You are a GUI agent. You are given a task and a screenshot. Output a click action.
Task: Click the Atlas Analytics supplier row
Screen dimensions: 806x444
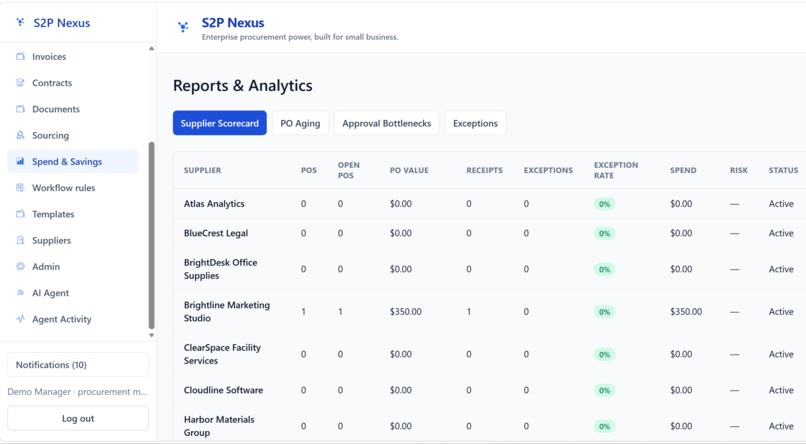[x=489, y=204]
